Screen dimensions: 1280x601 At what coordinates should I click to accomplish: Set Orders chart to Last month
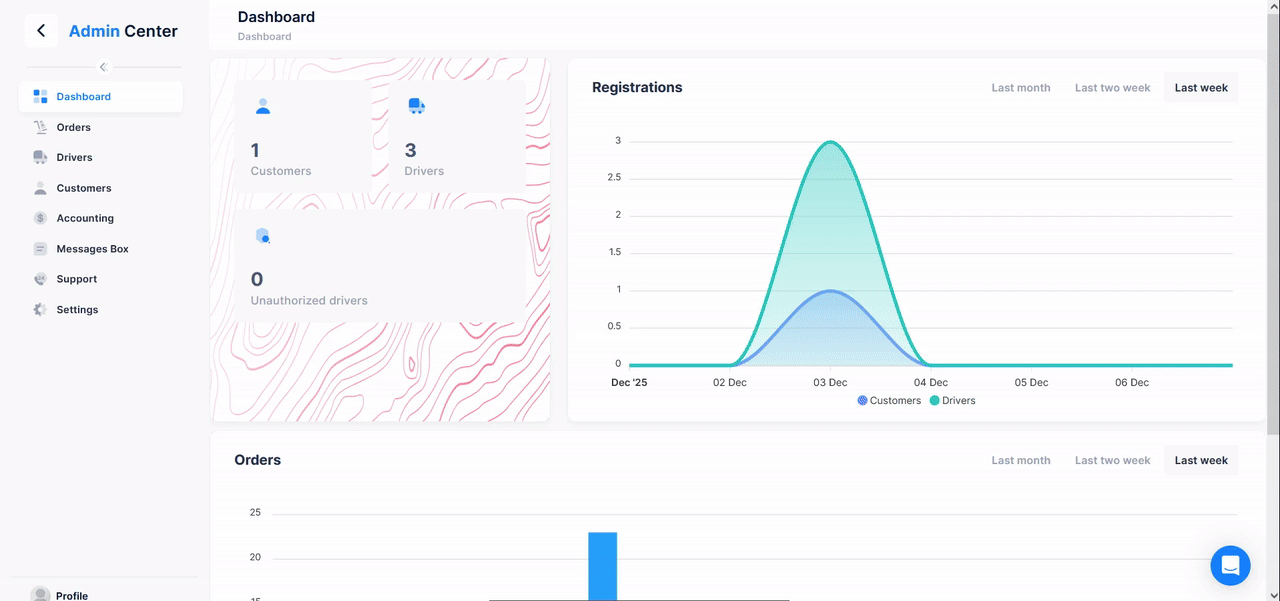point(1020,460)
